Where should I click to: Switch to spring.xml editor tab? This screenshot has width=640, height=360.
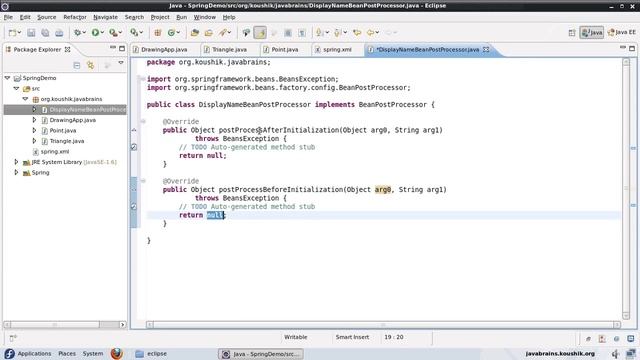[x=337, y=49]
